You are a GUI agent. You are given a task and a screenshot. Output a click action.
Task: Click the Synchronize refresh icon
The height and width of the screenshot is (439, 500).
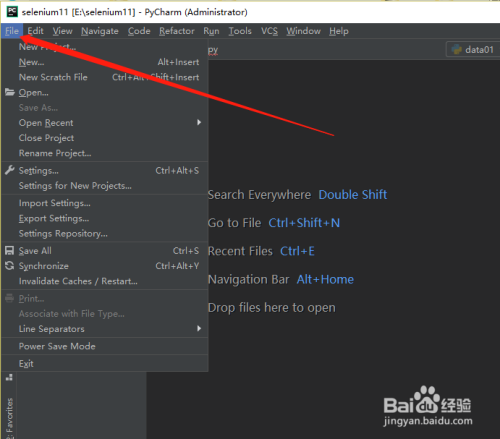[x=10, y=266]
